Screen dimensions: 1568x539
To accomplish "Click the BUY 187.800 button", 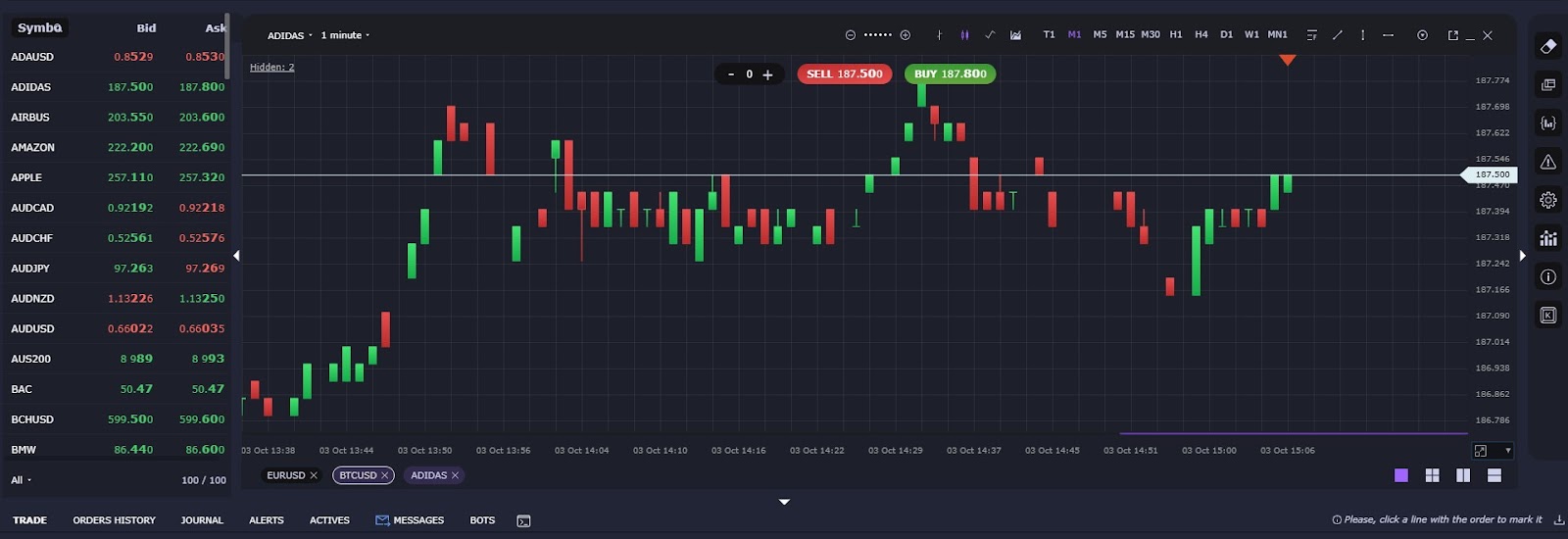I will click(950, 73).
